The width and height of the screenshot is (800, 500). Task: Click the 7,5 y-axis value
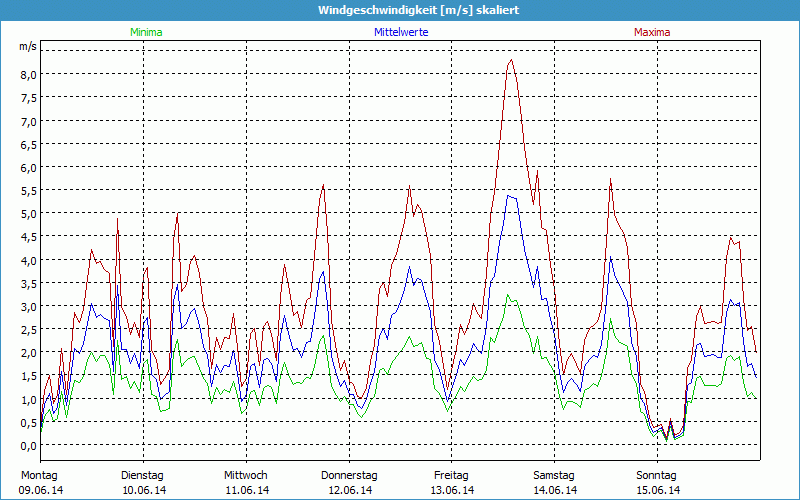pyautogui.click(x=28, y=98)
